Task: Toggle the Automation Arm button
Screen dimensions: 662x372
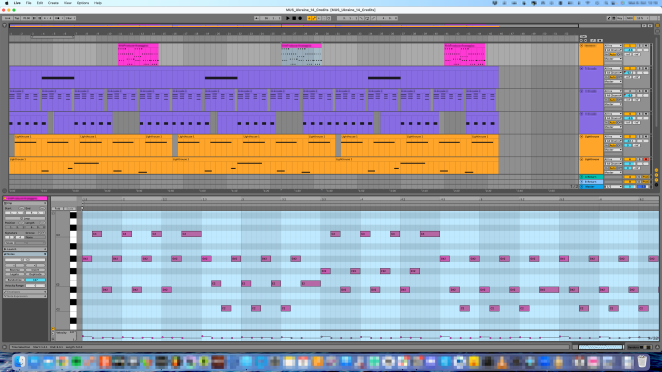Action: coord(314,18)
